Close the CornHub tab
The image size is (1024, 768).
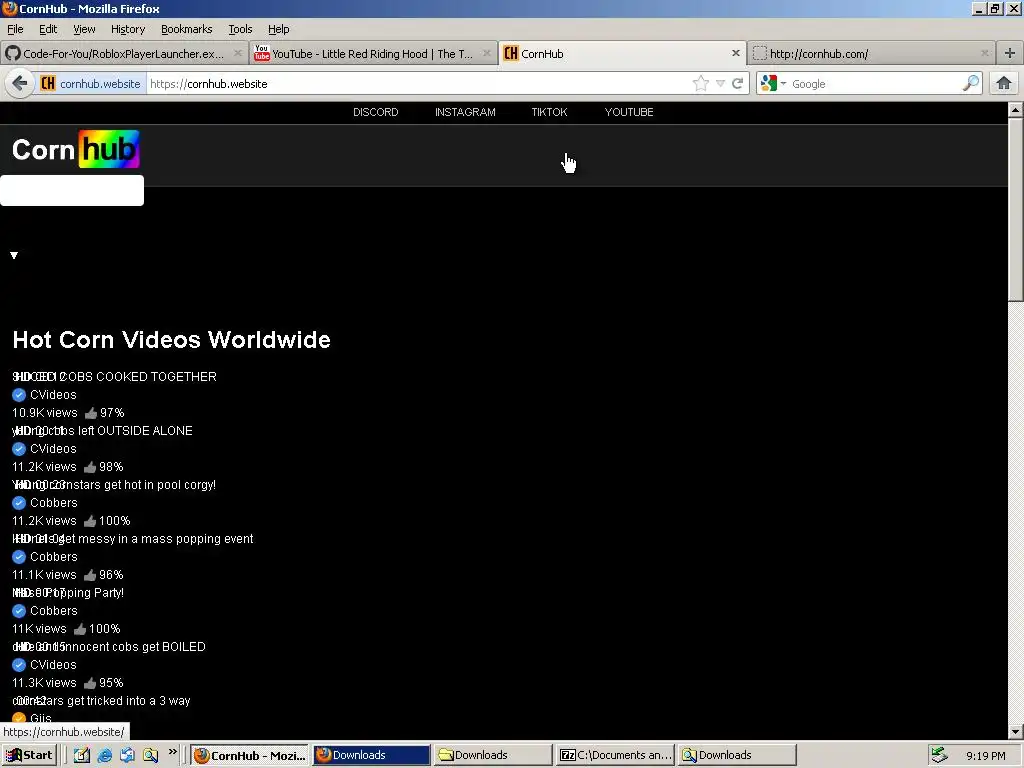(736, 53)
